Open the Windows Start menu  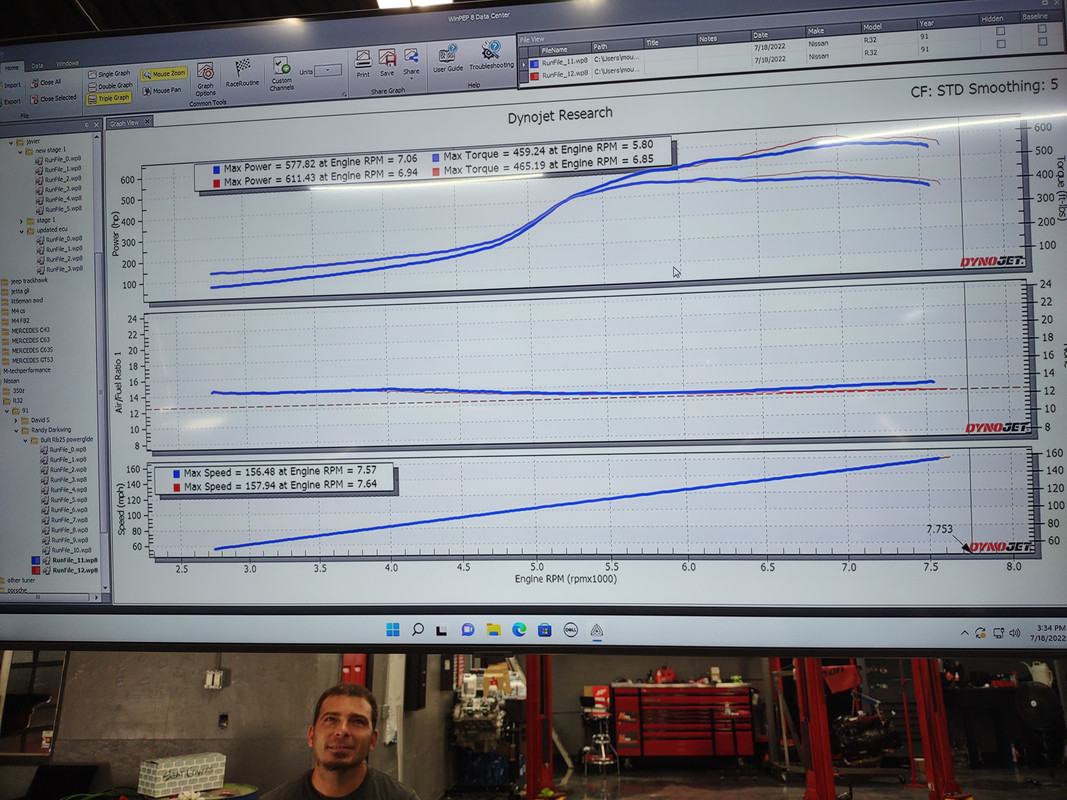(393, 630)
